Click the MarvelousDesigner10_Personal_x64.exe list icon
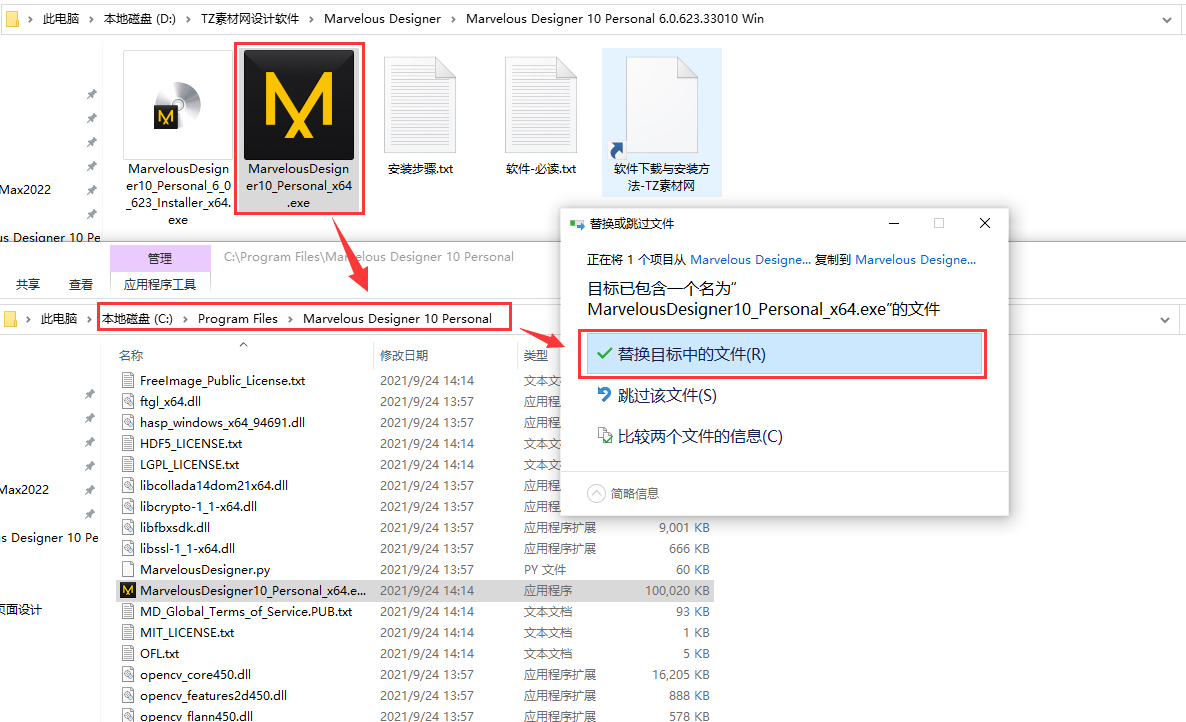Screen dimensions: 1186x722 pyautogui.click(x=128, y=590)
